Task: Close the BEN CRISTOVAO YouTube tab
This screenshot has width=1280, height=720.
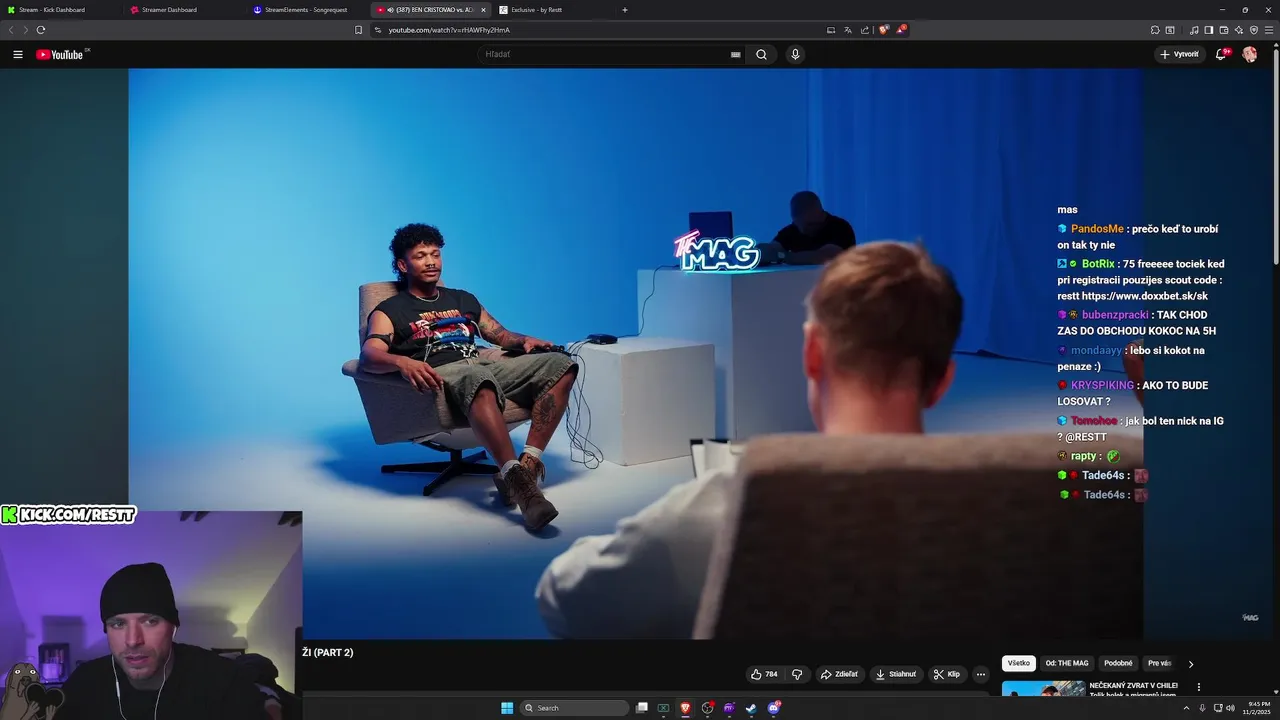Action: 483,10
